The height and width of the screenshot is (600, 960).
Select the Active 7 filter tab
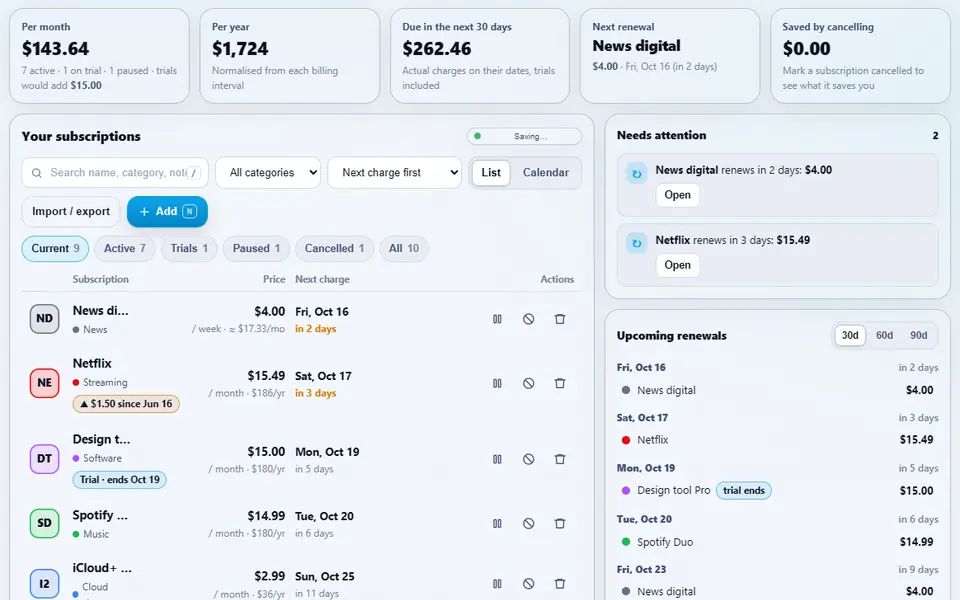pyautogui.click(x=124, y=249)
